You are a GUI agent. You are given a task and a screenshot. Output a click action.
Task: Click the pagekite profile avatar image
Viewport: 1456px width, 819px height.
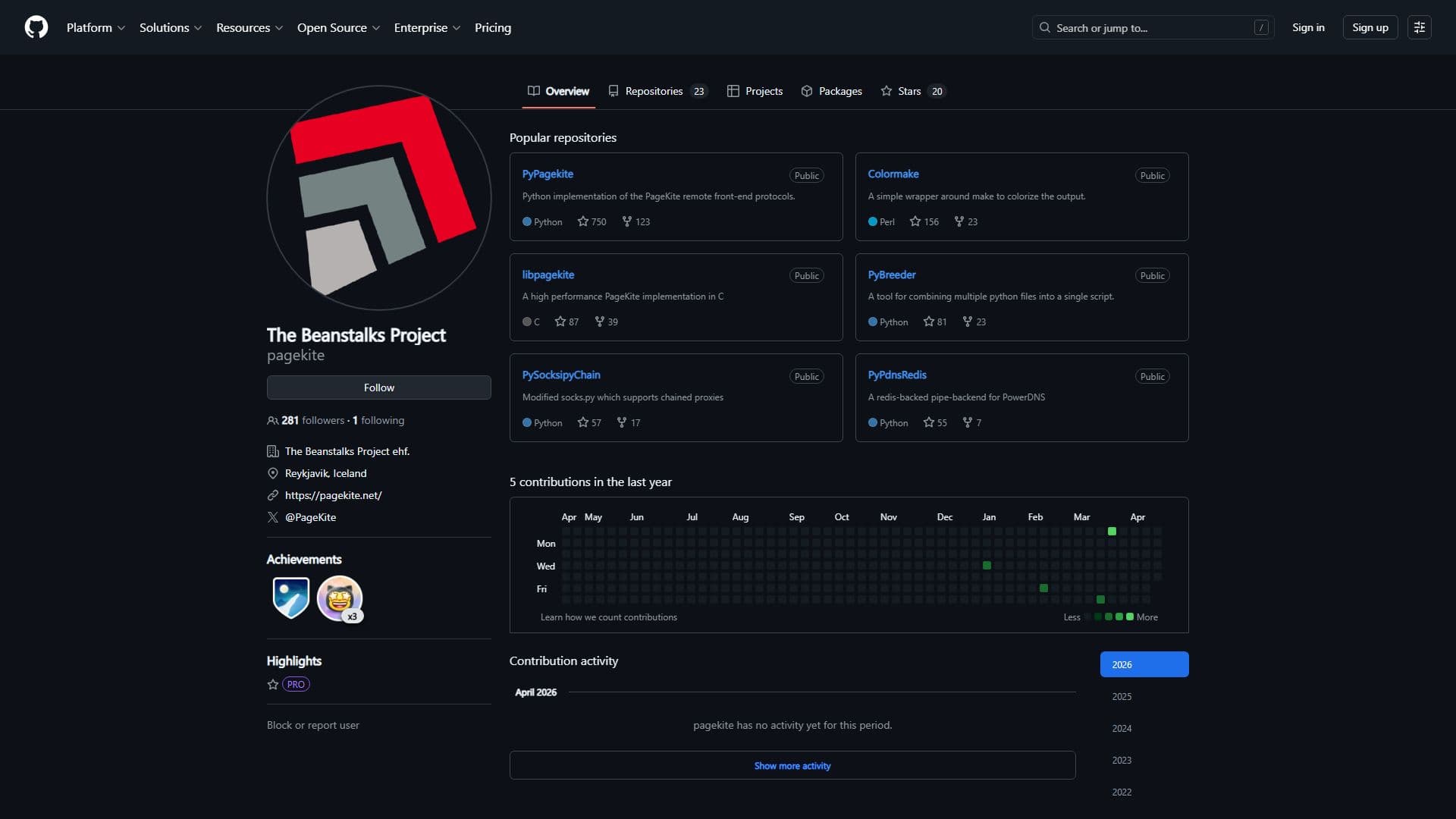pos(379,198)
